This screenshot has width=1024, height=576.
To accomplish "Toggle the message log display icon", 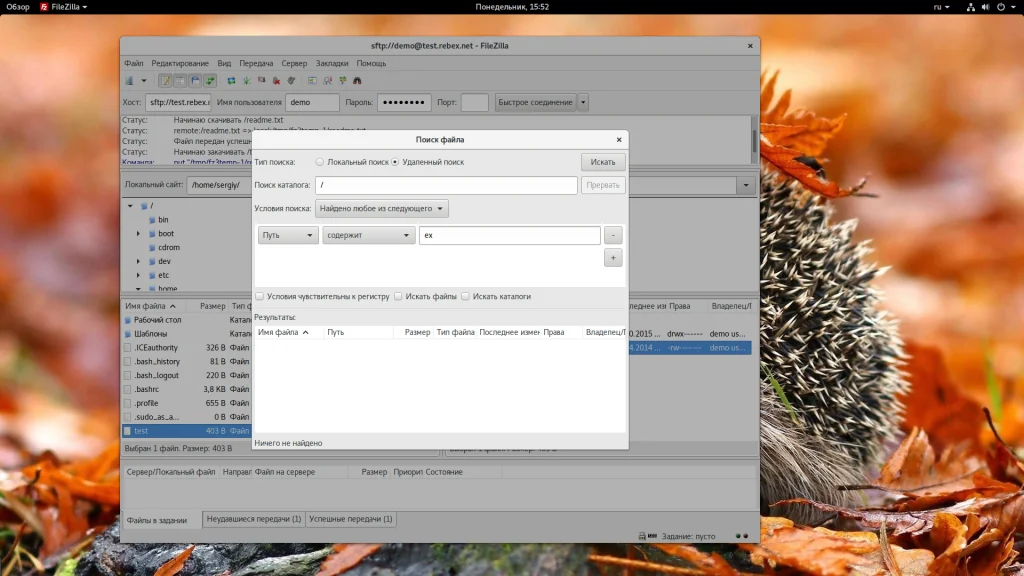I will tap(166, 80).
